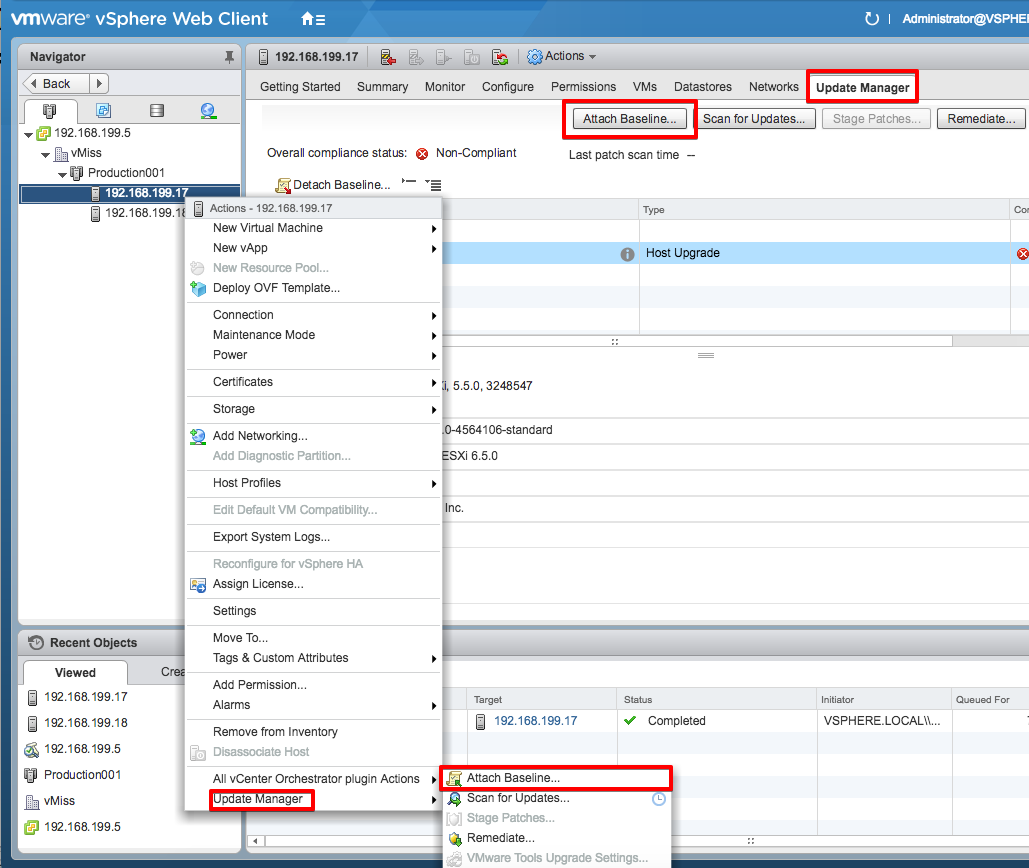The image size is (1029, 868).
Task: Click the Scan for Updates button
Action: tap(753, 119)
